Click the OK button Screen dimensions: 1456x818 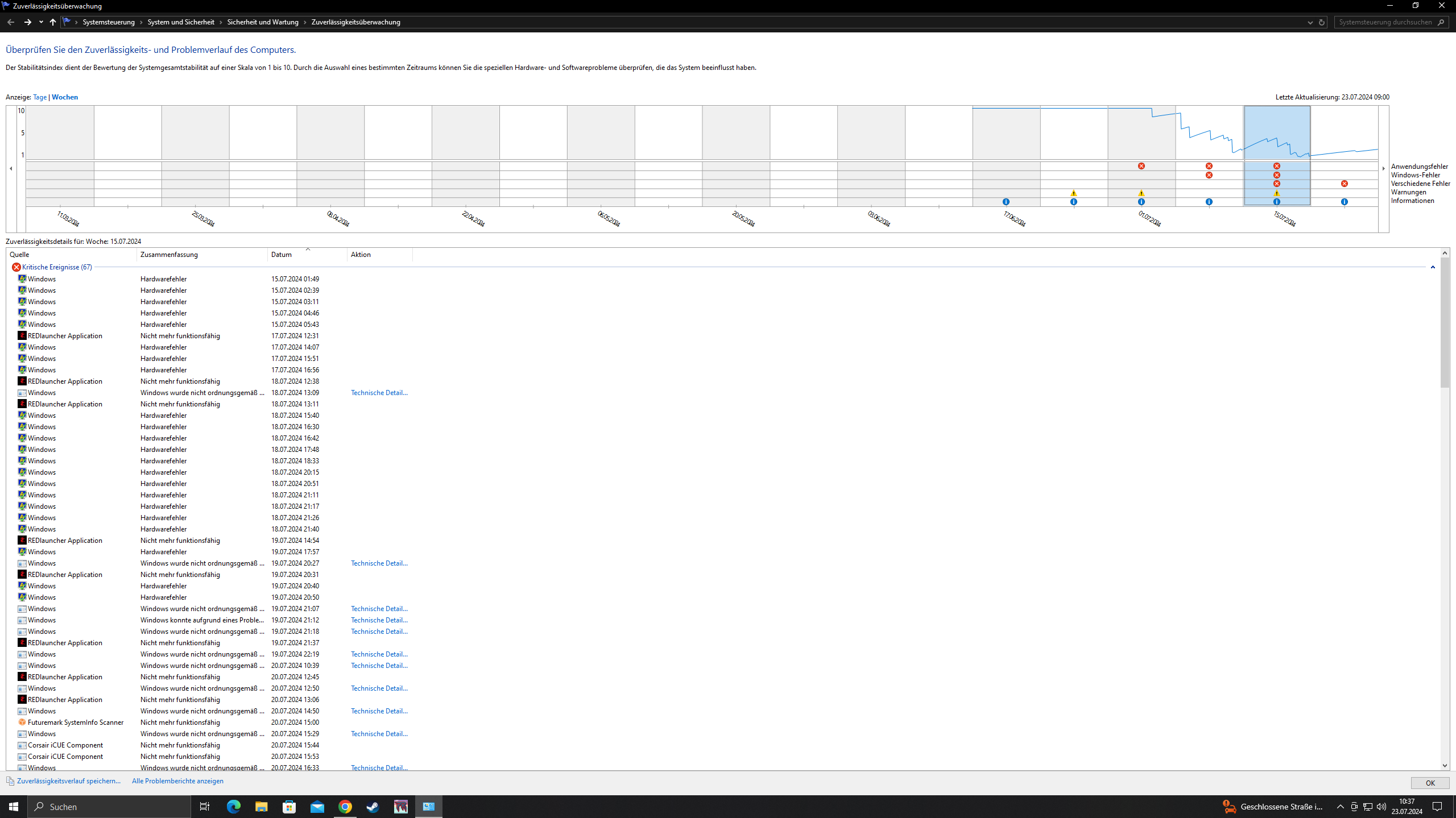(x=1429, y=783)
